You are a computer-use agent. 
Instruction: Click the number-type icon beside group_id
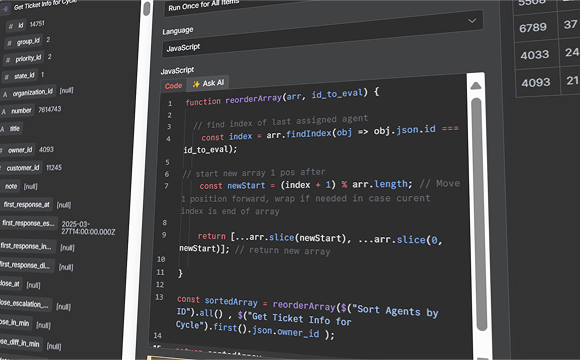click(9, 43)
